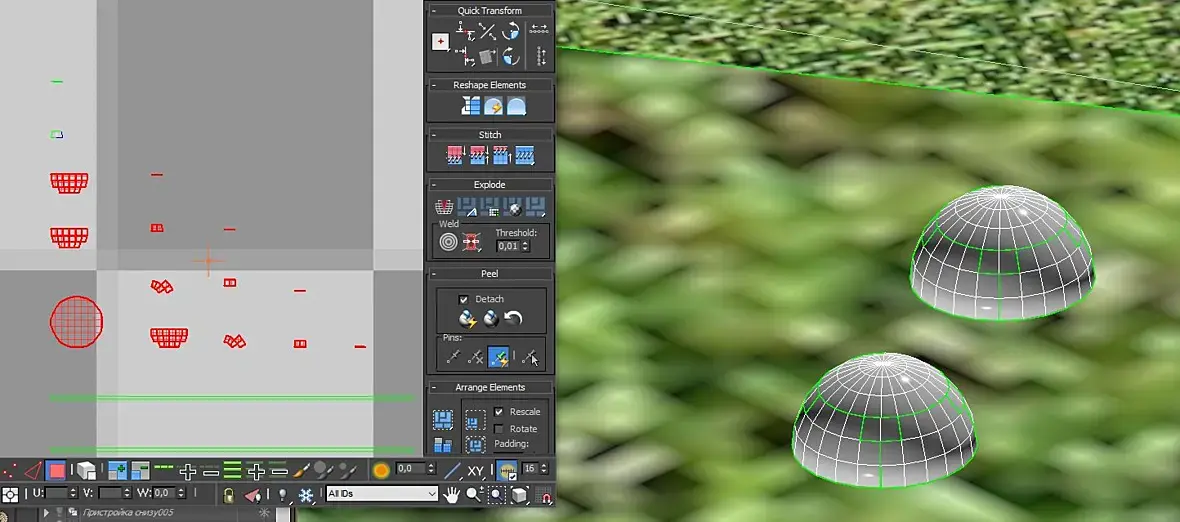Click the Display Only Selected Polygons cube icon
This screenshot has height=522, width=1180.
pos(519,494)
